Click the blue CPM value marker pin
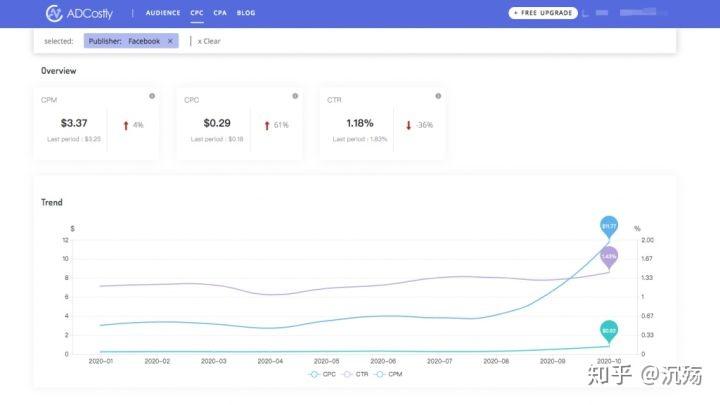This screenshot has height=405, width=720. point(609,226)
